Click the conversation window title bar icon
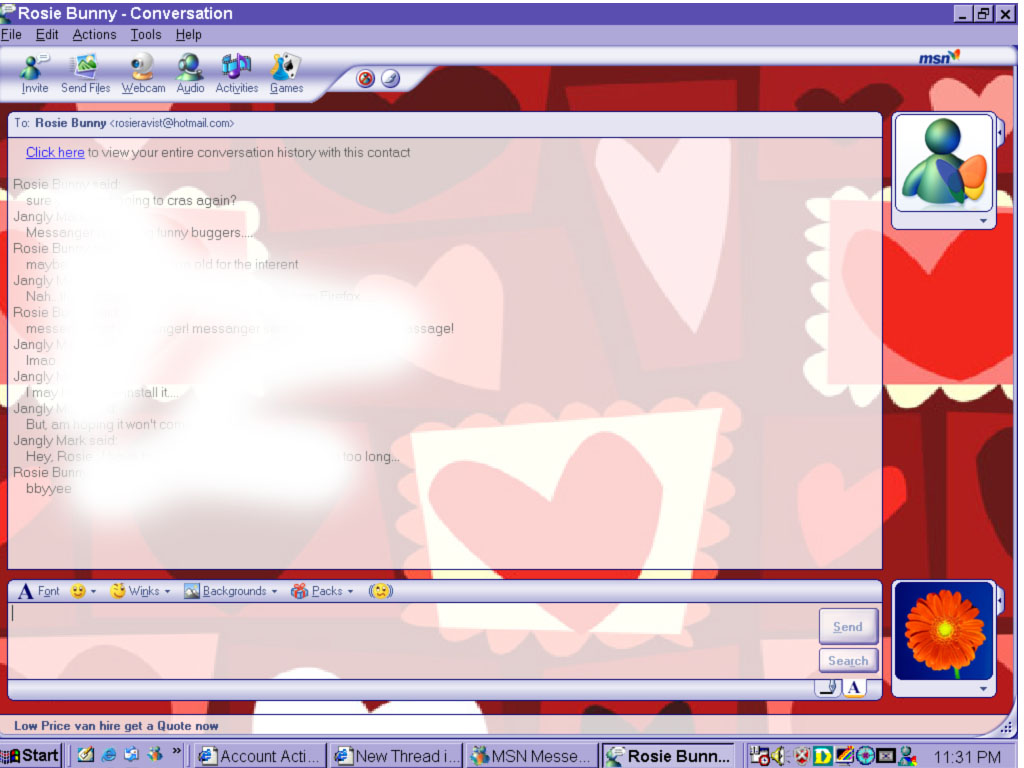The width and height of the screenshot is (1024, 768). coord(8,13)
